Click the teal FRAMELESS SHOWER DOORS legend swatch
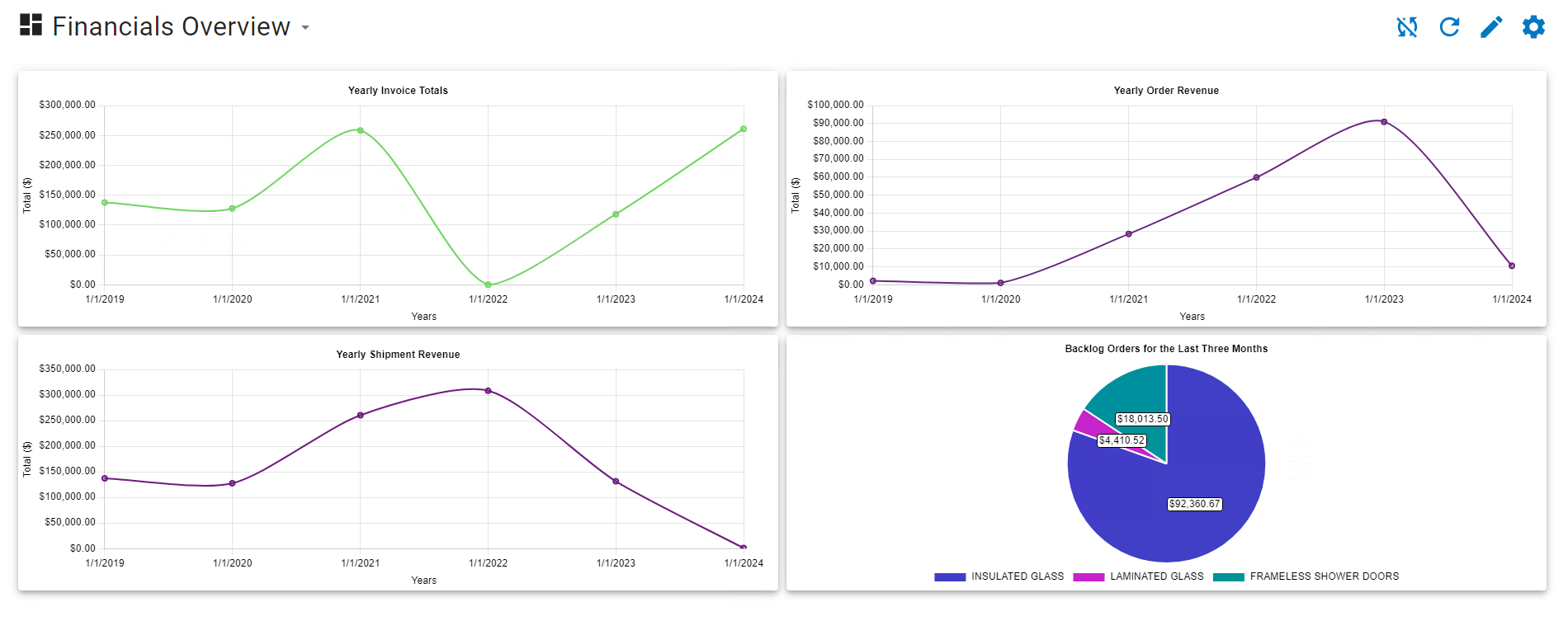This screenshot has width=1568, height=621. [1228, 577]
